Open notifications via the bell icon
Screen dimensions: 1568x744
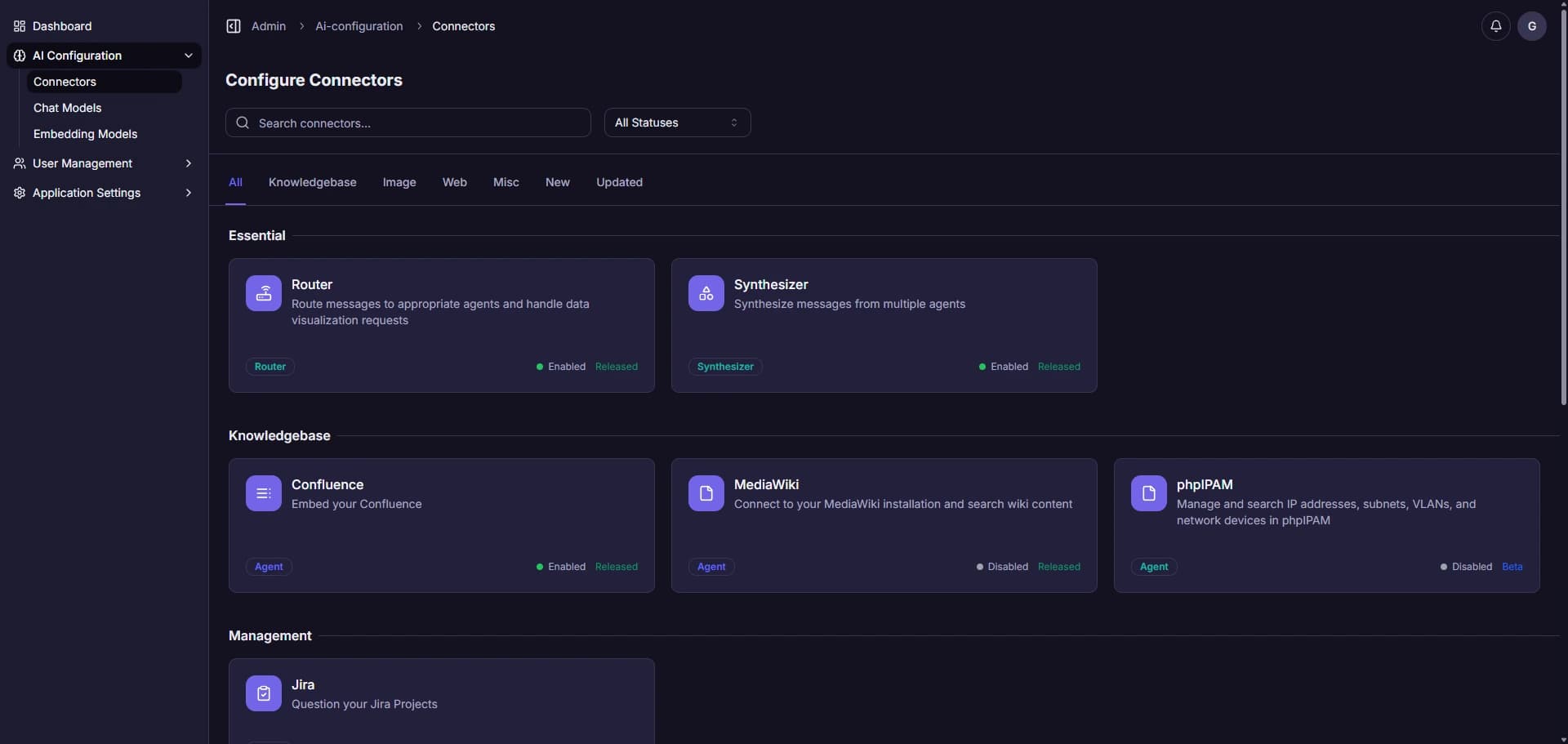point(1495,25)
